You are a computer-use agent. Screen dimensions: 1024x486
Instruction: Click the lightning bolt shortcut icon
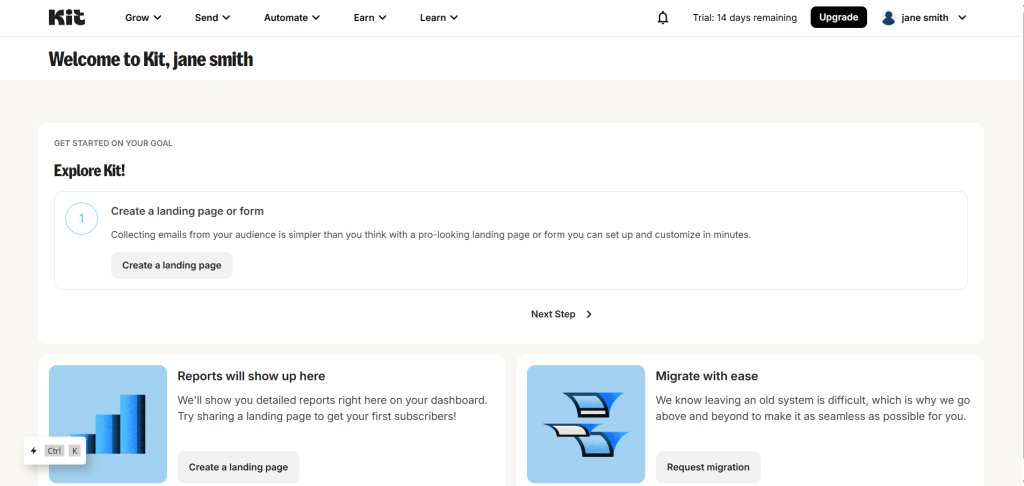pos(34,451)
